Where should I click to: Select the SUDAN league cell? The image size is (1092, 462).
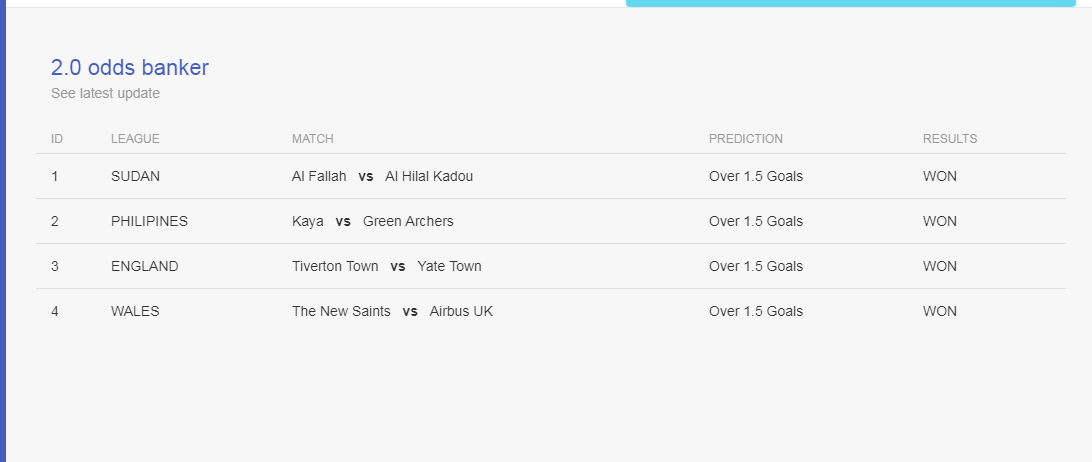(x=135, y=176)
